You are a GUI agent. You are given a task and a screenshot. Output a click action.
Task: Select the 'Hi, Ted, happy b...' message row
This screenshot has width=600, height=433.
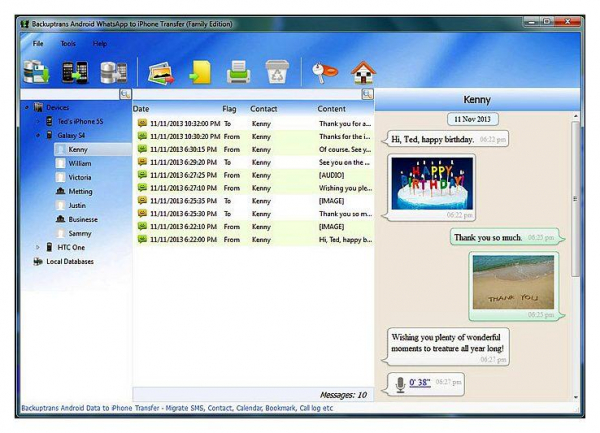pyautogui.click(x=253, y=239)
